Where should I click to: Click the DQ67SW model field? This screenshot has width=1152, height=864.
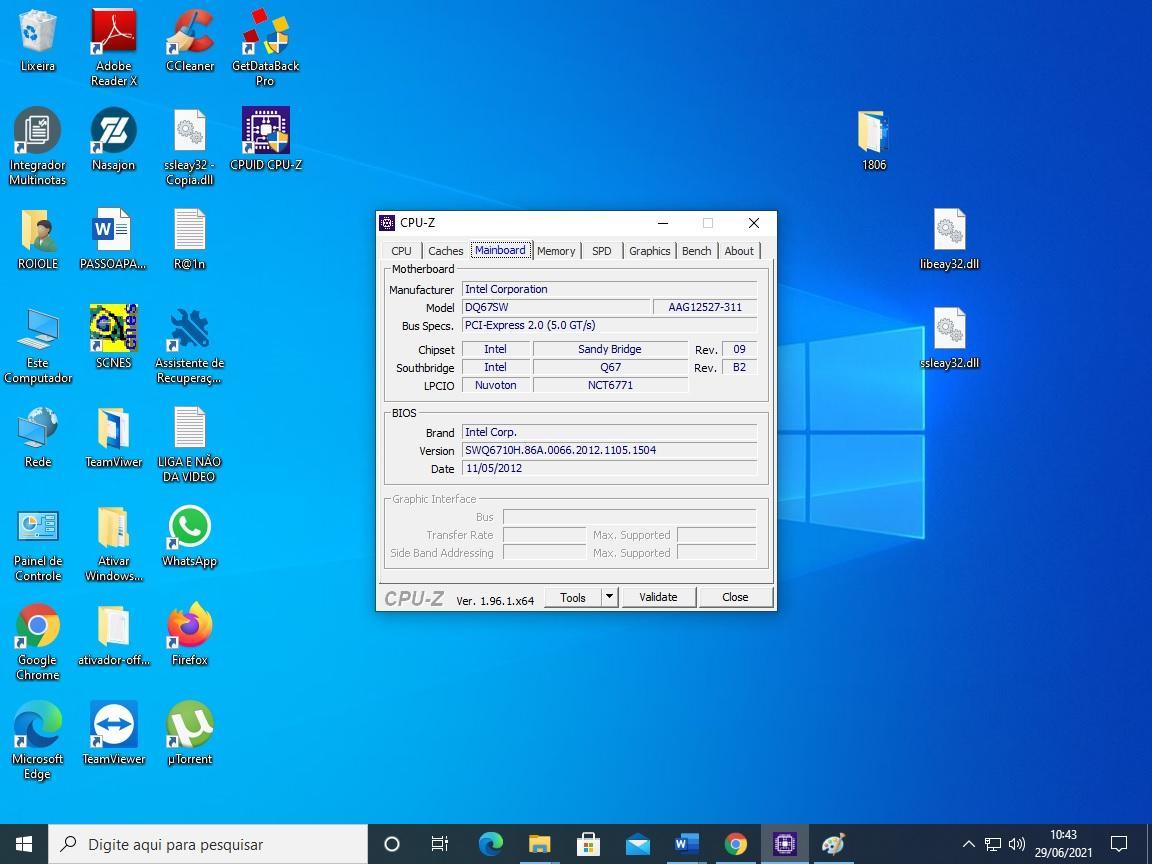point(556,307)
